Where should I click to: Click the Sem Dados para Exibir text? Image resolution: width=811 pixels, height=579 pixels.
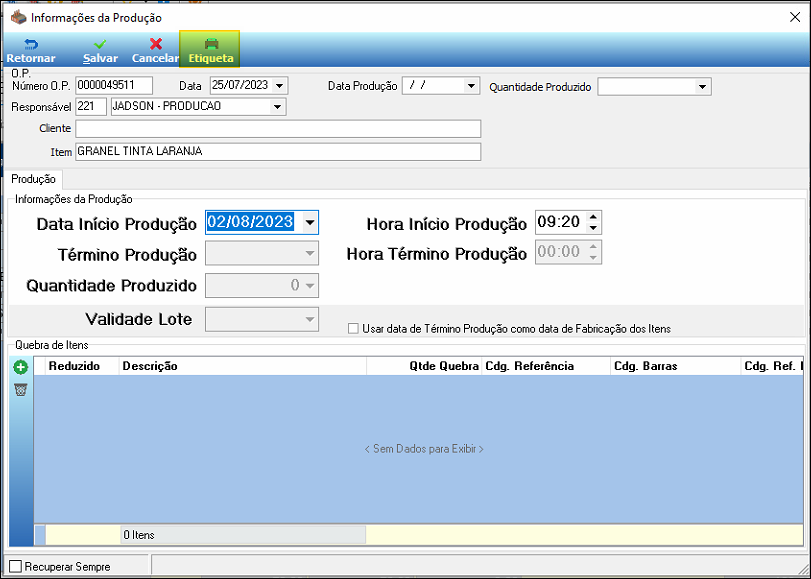424,449
